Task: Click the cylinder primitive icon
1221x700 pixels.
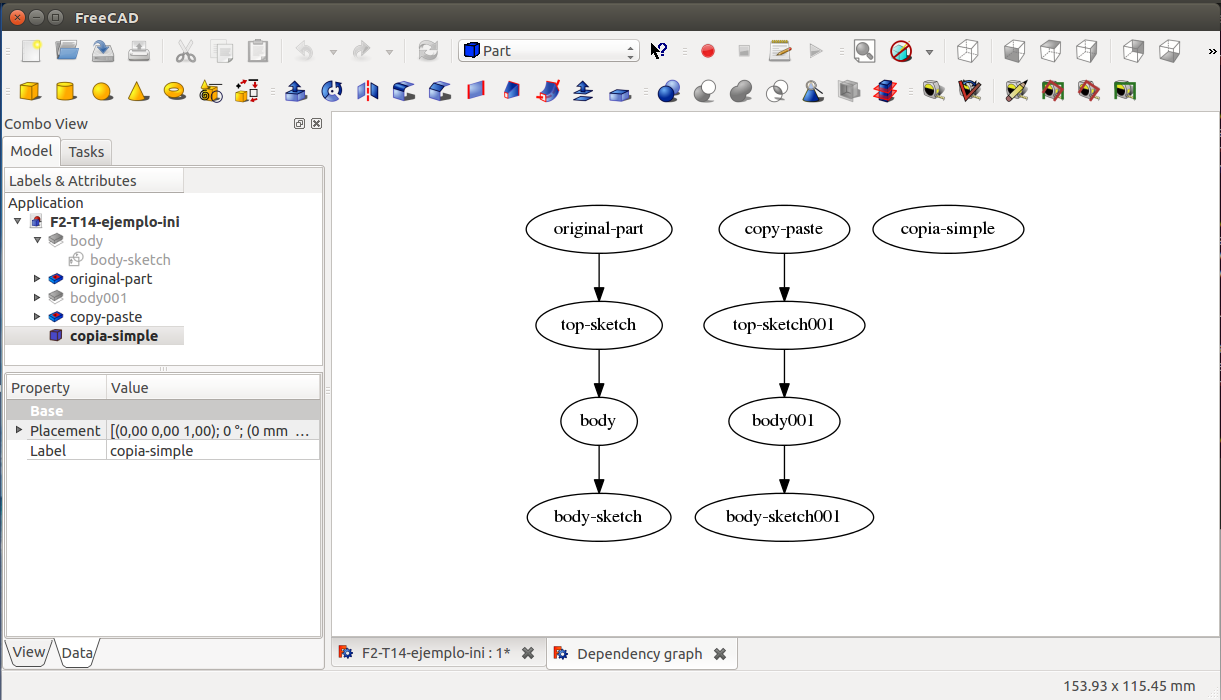Action: [x=66, y=92]
